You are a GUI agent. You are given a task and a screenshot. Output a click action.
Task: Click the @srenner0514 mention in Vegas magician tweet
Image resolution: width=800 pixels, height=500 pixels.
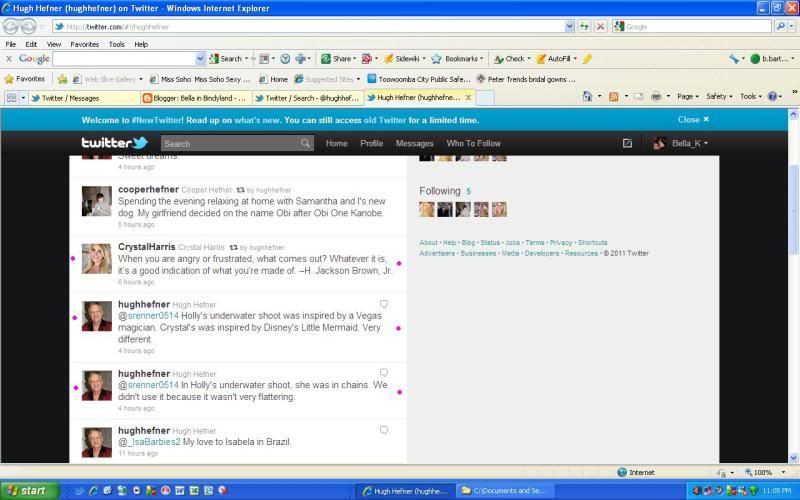click(x=148, y=316)
